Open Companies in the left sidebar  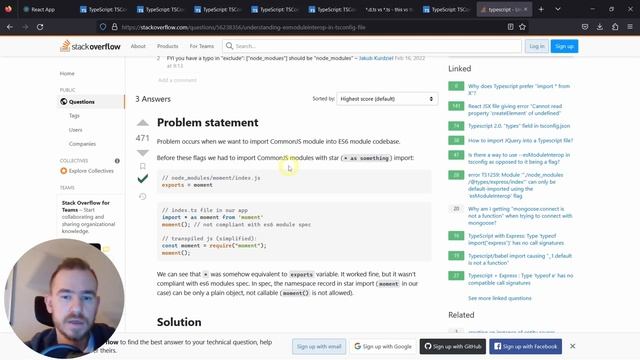click(82, 144)
